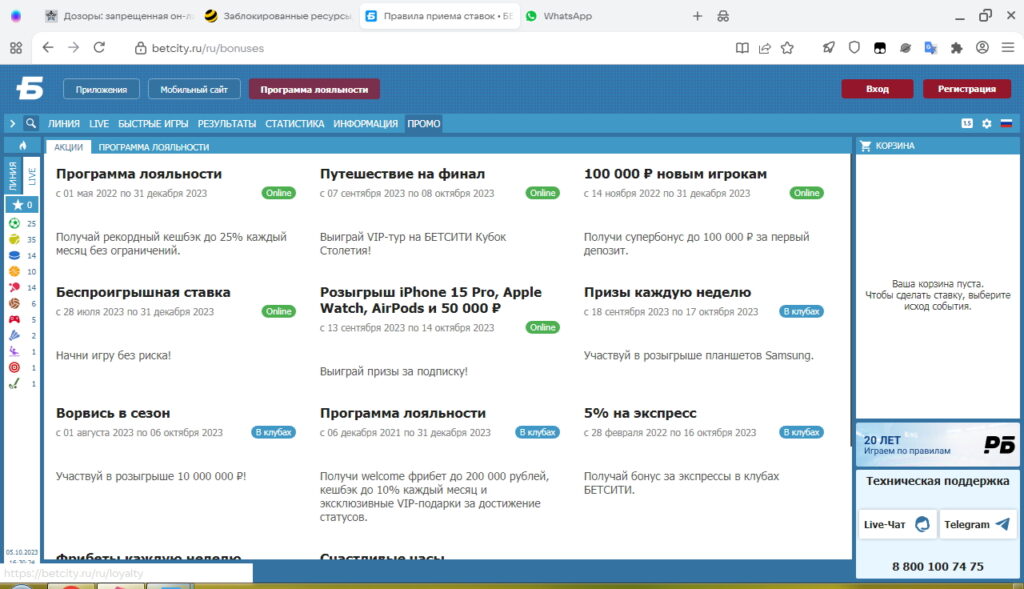This screenshot has width=1024, height=589.
Task: Select tennis ball sport icon with 35
Action: (14, 239)
